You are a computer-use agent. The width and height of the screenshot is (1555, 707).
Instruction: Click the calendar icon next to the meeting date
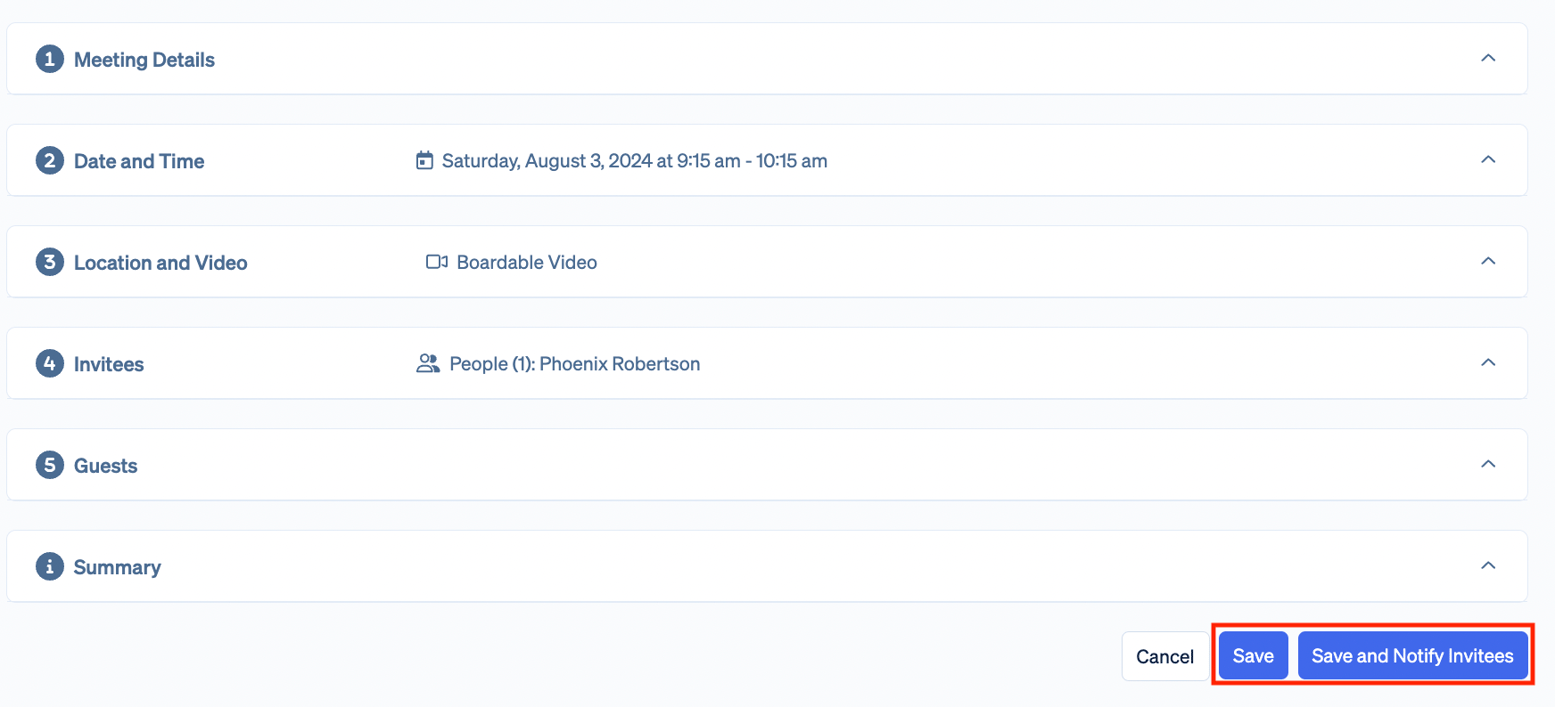[x=426, y=160]
